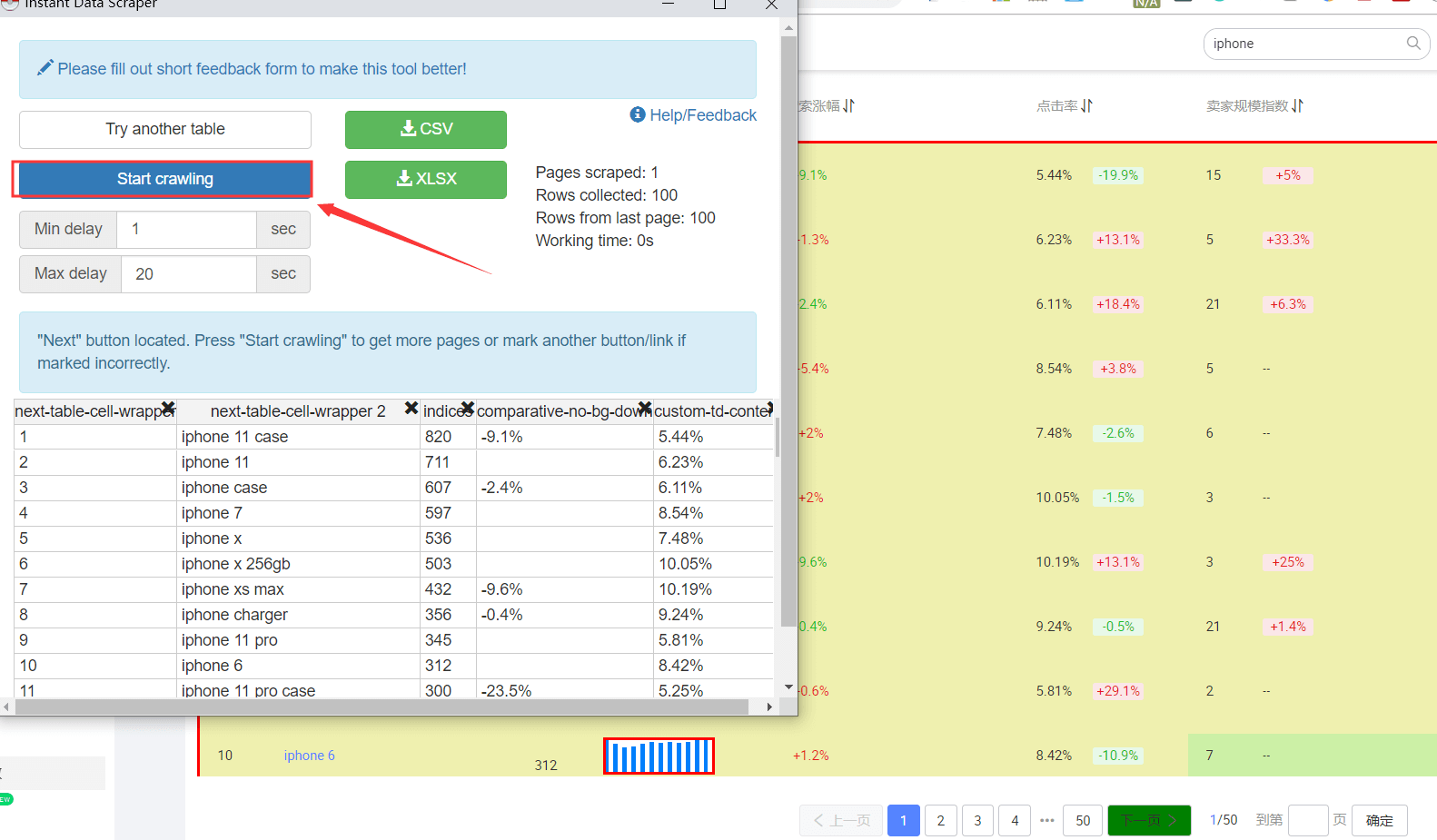1437x840 pixels.
Task: Click the pencil icon in feedback banner
Action: click(x=45, y=68)
